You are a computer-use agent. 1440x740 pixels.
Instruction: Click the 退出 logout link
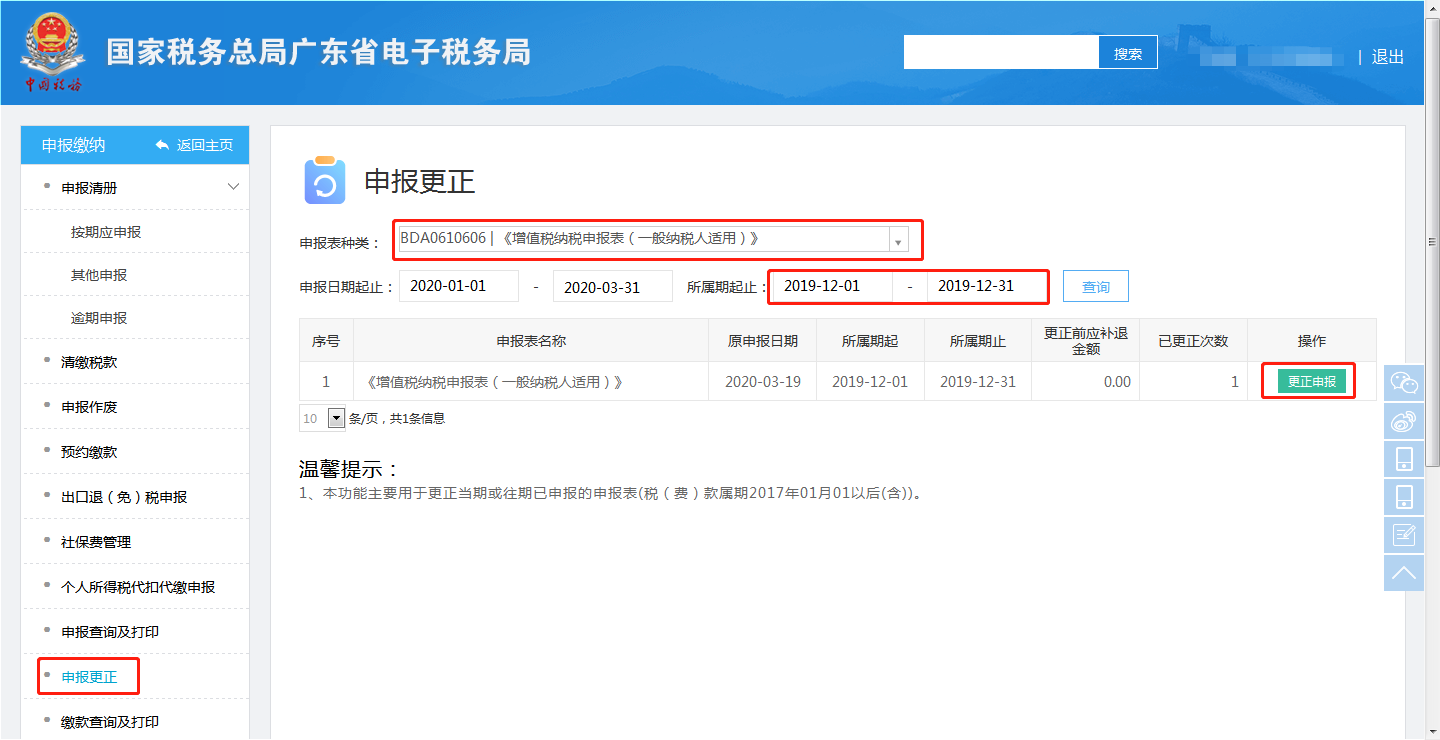[1388, 57]
